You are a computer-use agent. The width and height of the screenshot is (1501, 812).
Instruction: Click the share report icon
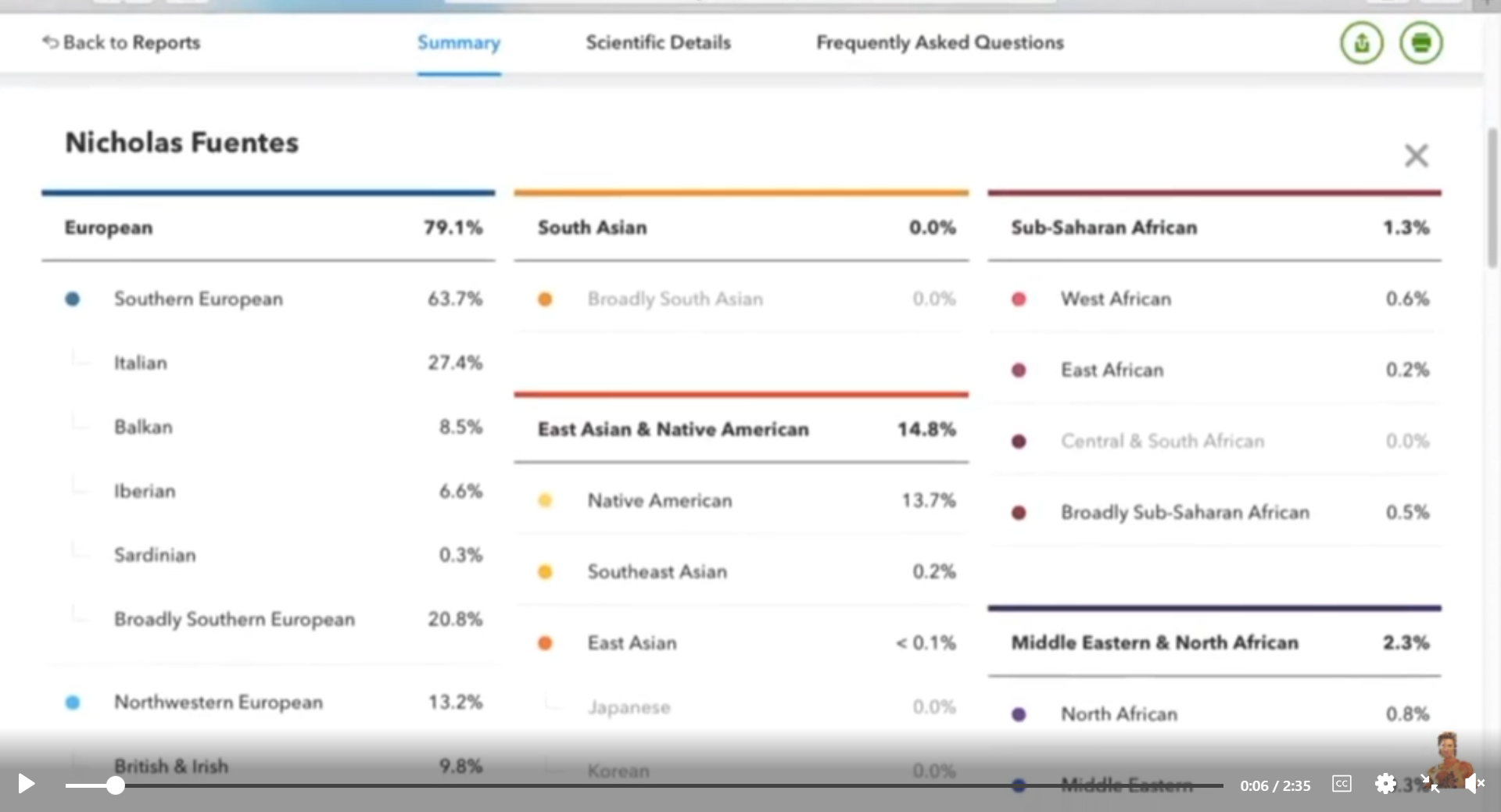(1361, 43)
